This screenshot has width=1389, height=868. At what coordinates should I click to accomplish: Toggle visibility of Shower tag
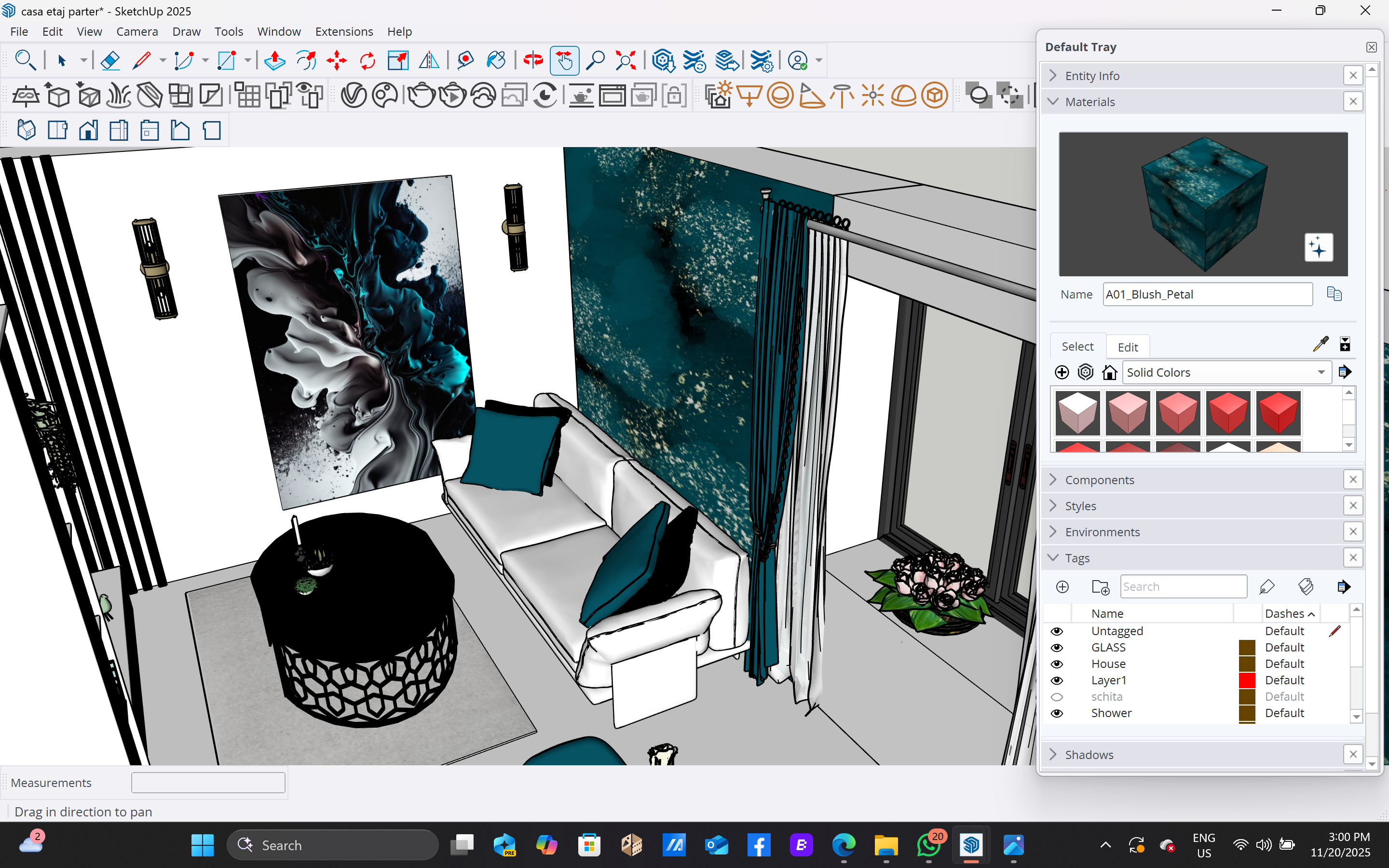coord(1057,714)
